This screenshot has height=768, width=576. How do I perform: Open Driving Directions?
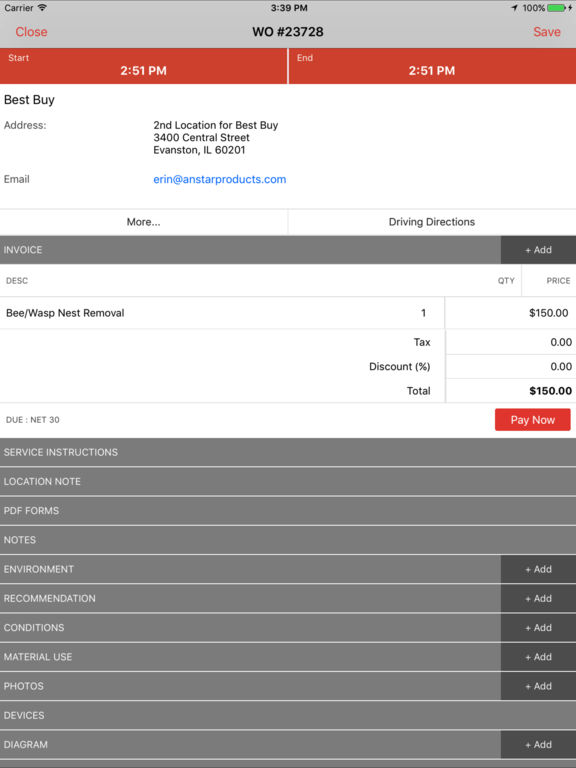(432, 222)
